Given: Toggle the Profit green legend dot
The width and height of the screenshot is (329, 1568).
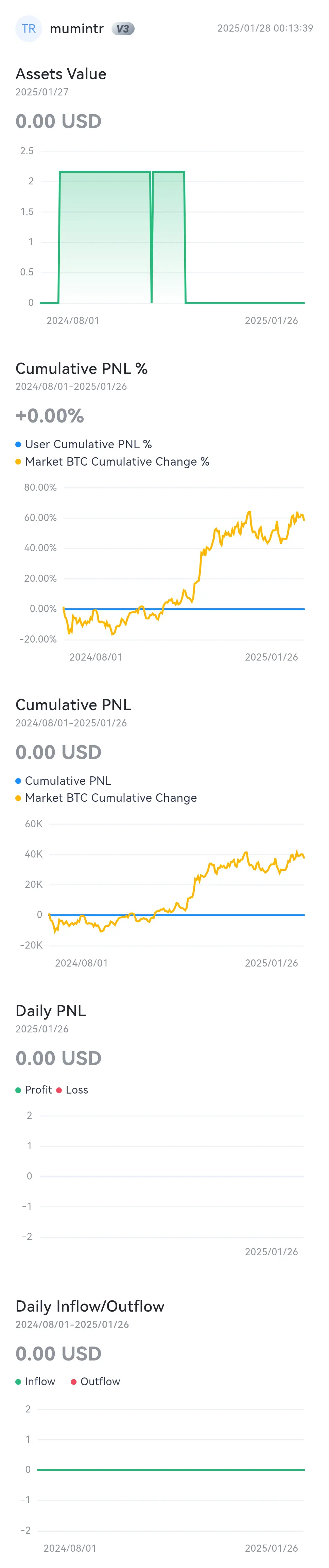Looking at the screenshot, I should 18,1089.
